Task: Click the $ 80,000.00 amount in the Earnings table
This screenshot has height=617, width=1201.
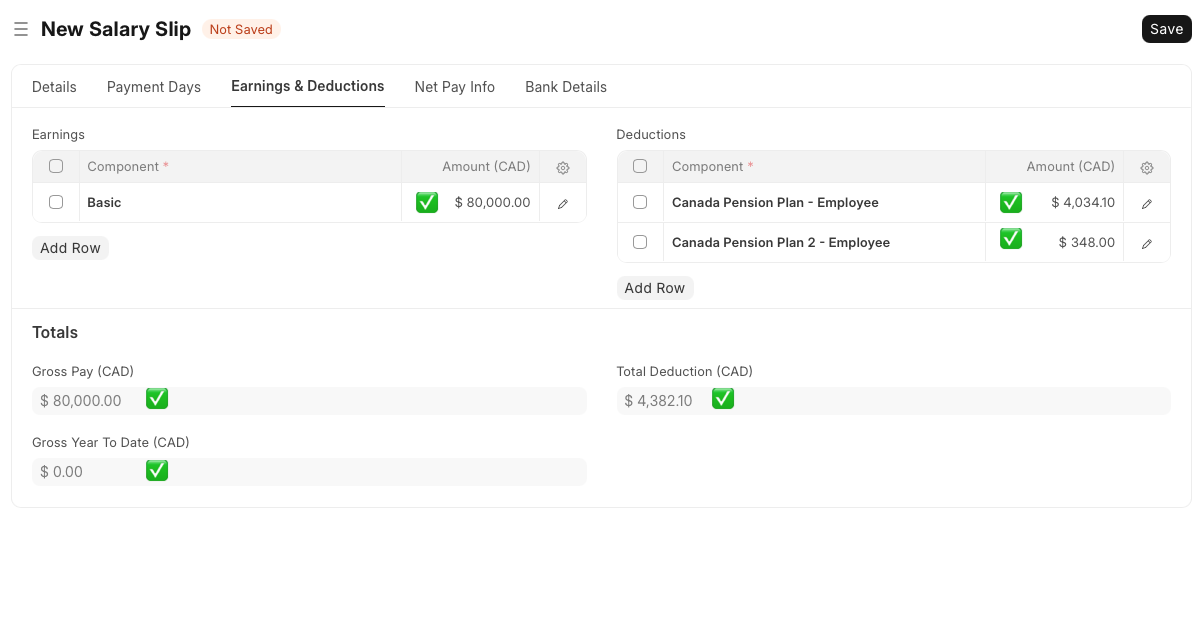Action: click(x=492, y=202)
